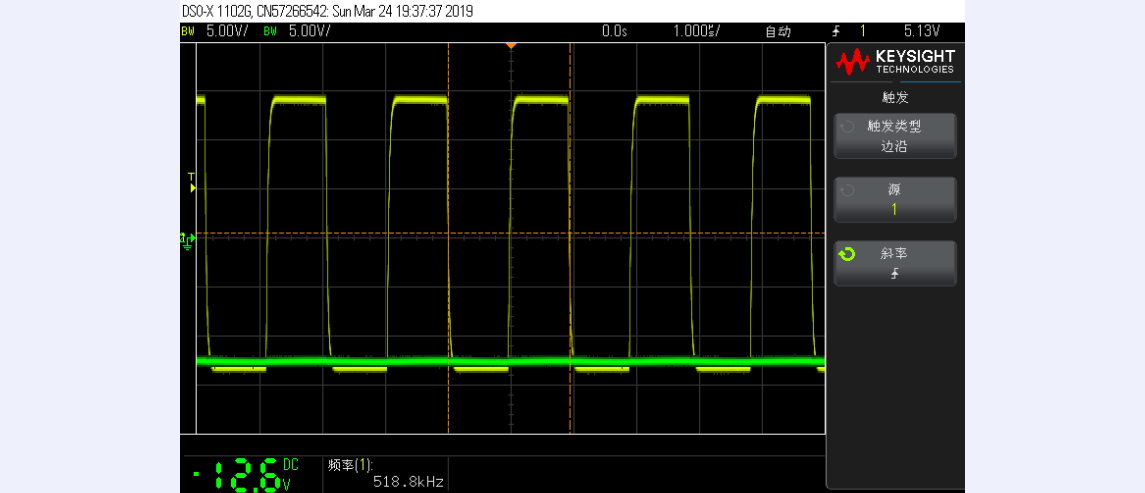The image size is (1145, 493).
Task: Click the green channel 2 flat trace
Action: click(x=511, y=361)
